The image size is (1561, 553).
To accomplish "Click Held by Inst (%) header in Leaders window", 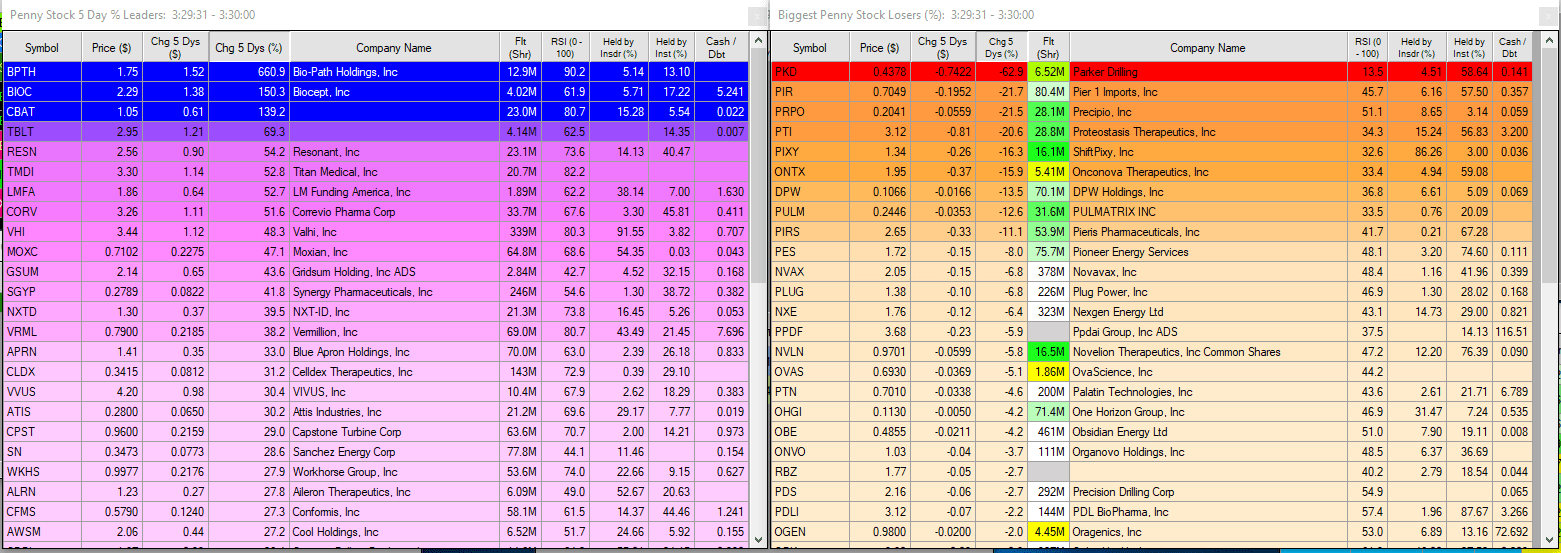I will [671, 47].
